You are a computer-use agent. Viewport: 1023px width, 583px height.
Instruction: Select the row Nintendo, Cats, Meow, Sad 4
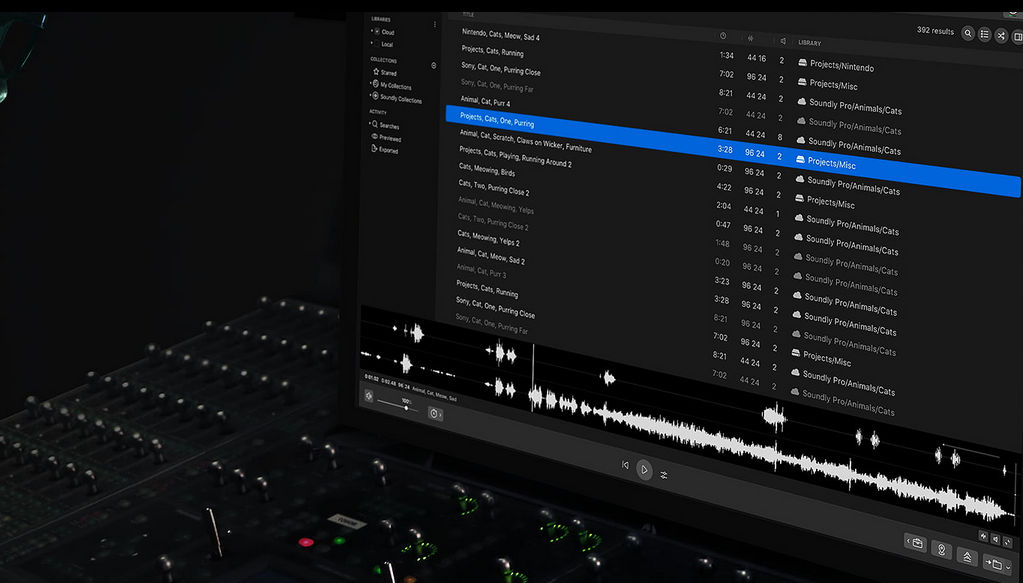pyautogui.click(x=500, y=34)
